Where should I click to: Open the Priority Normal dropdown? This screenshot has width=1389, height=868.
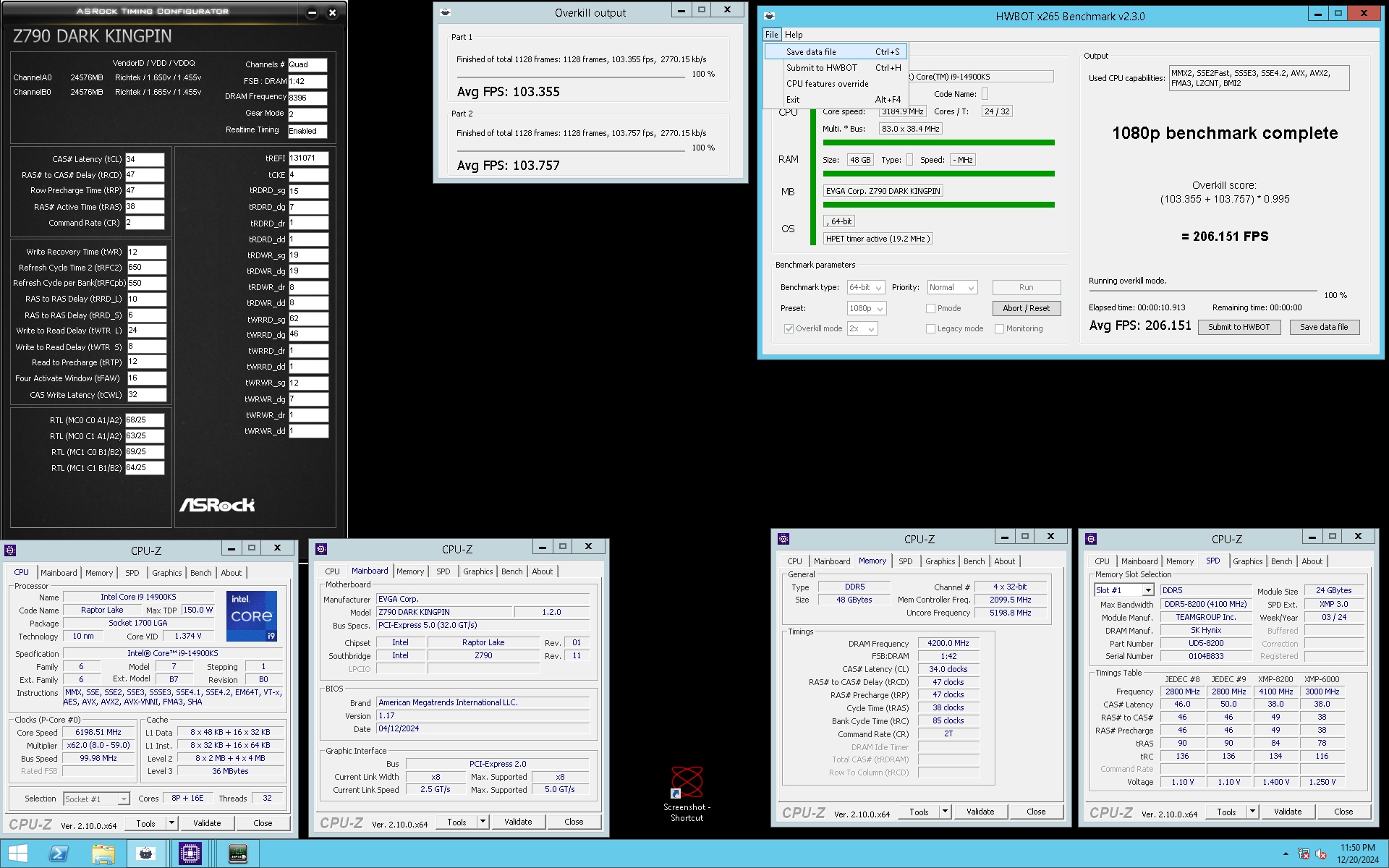[952, 287]
